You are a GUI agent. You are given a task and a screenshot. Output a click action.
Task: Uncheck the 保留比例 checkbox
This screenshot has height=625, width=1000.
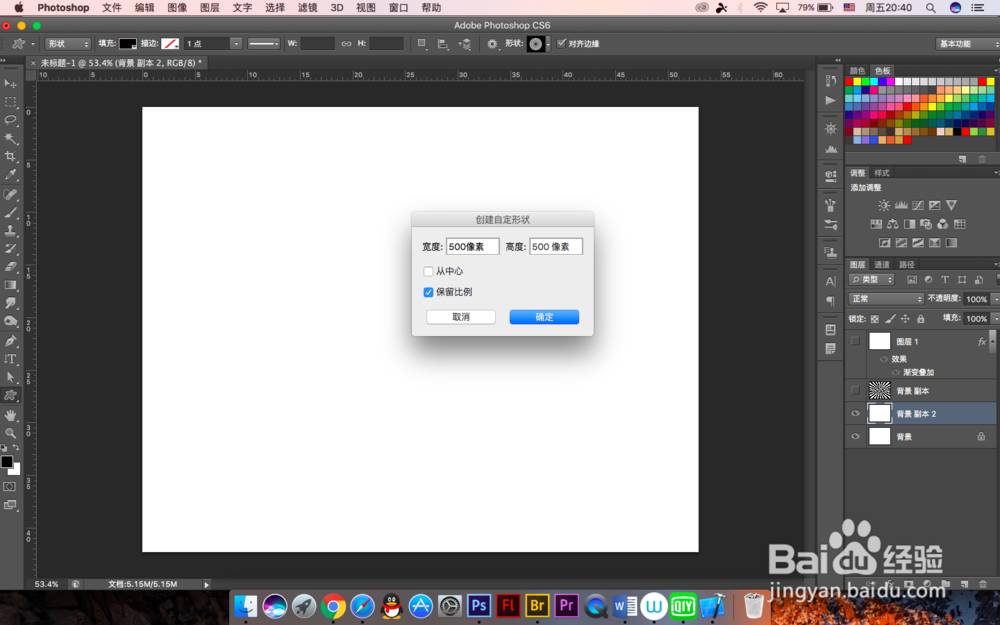click(429, 292)
